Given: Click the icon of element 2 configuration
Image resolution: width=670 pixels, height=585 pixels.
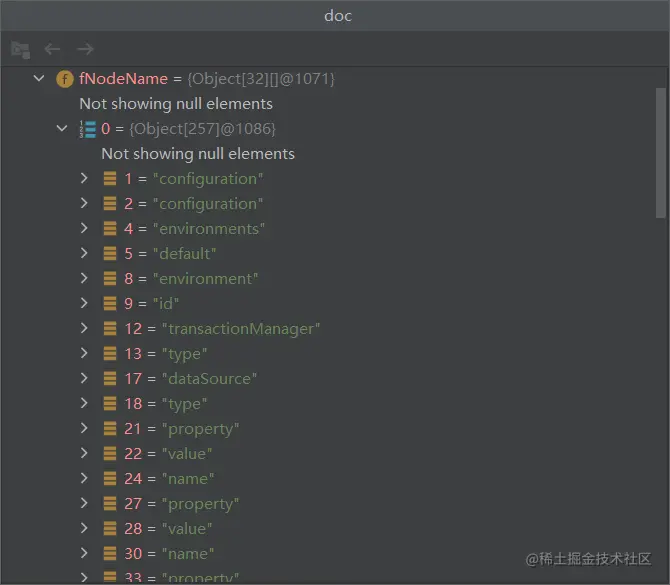Looking at the screenshot, I should coord(110,204).
